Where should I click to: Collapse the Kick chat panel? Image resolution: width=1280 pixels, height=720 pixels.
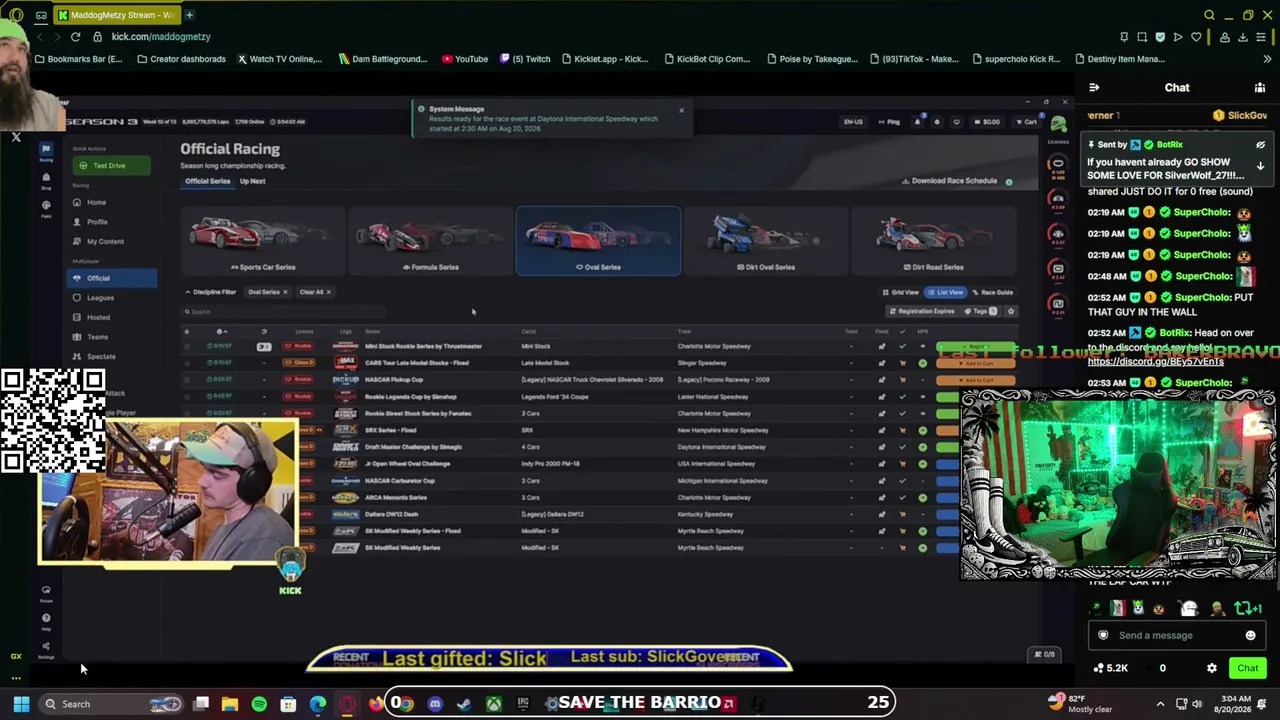(x=1094, y=88)
